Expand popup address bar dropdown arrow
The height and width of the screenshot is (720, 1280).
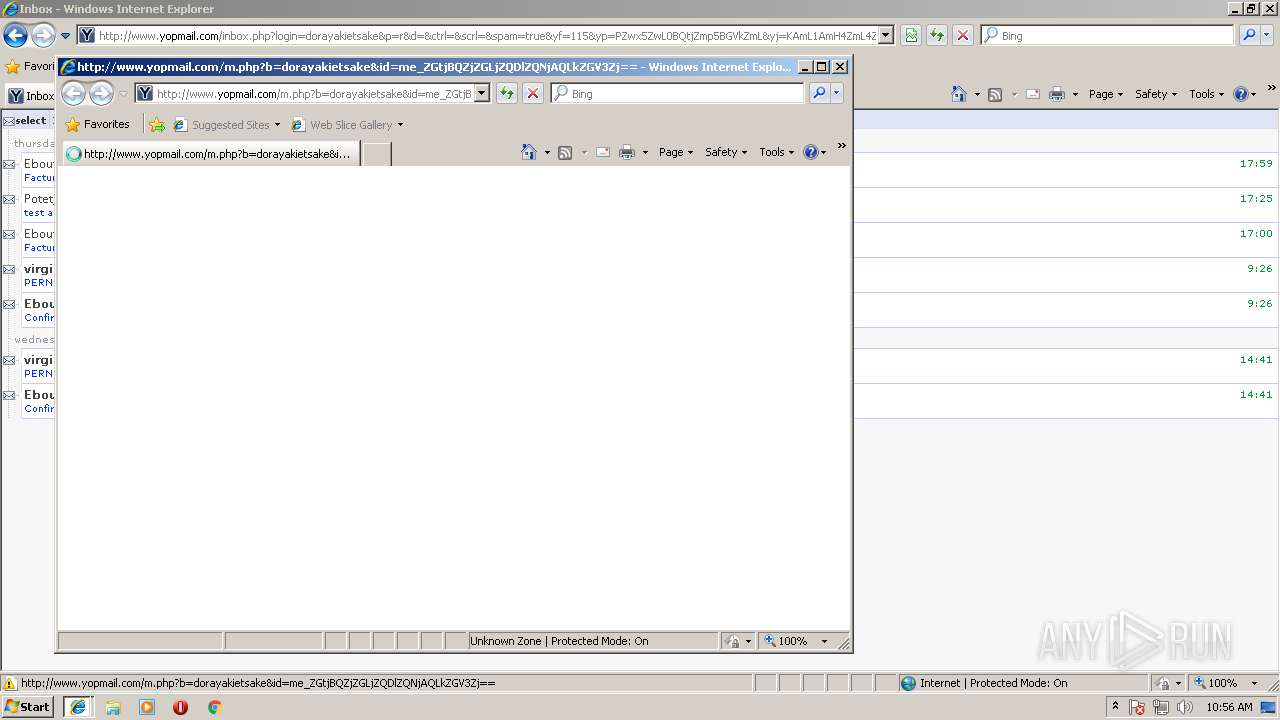click(x=481, y=94)
